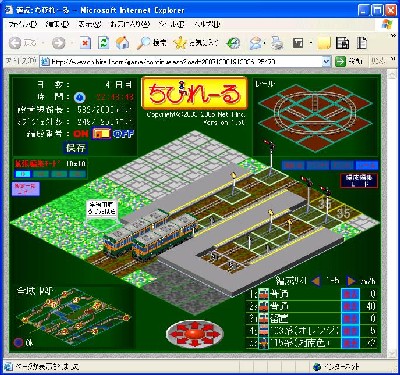Refresh the page with the green arrows icon
The image size is (400, 375).
(104, 43)
